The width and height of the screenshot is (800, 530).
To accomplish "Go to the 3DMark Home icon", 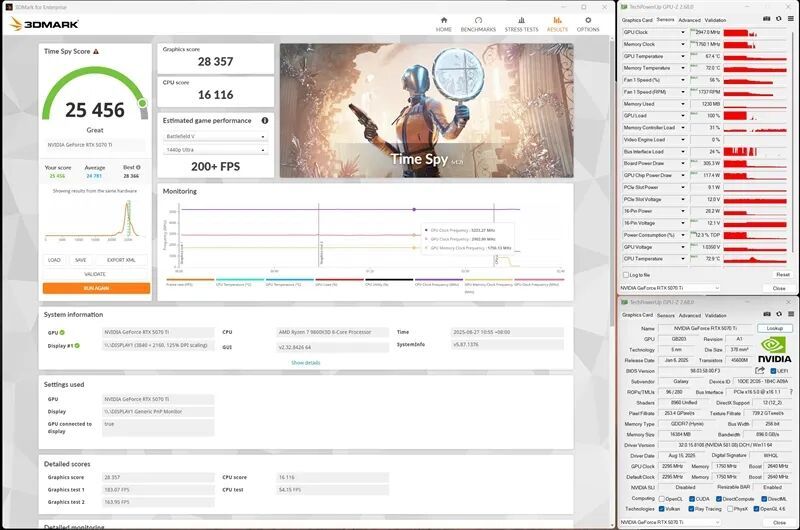I will point(443,20).
